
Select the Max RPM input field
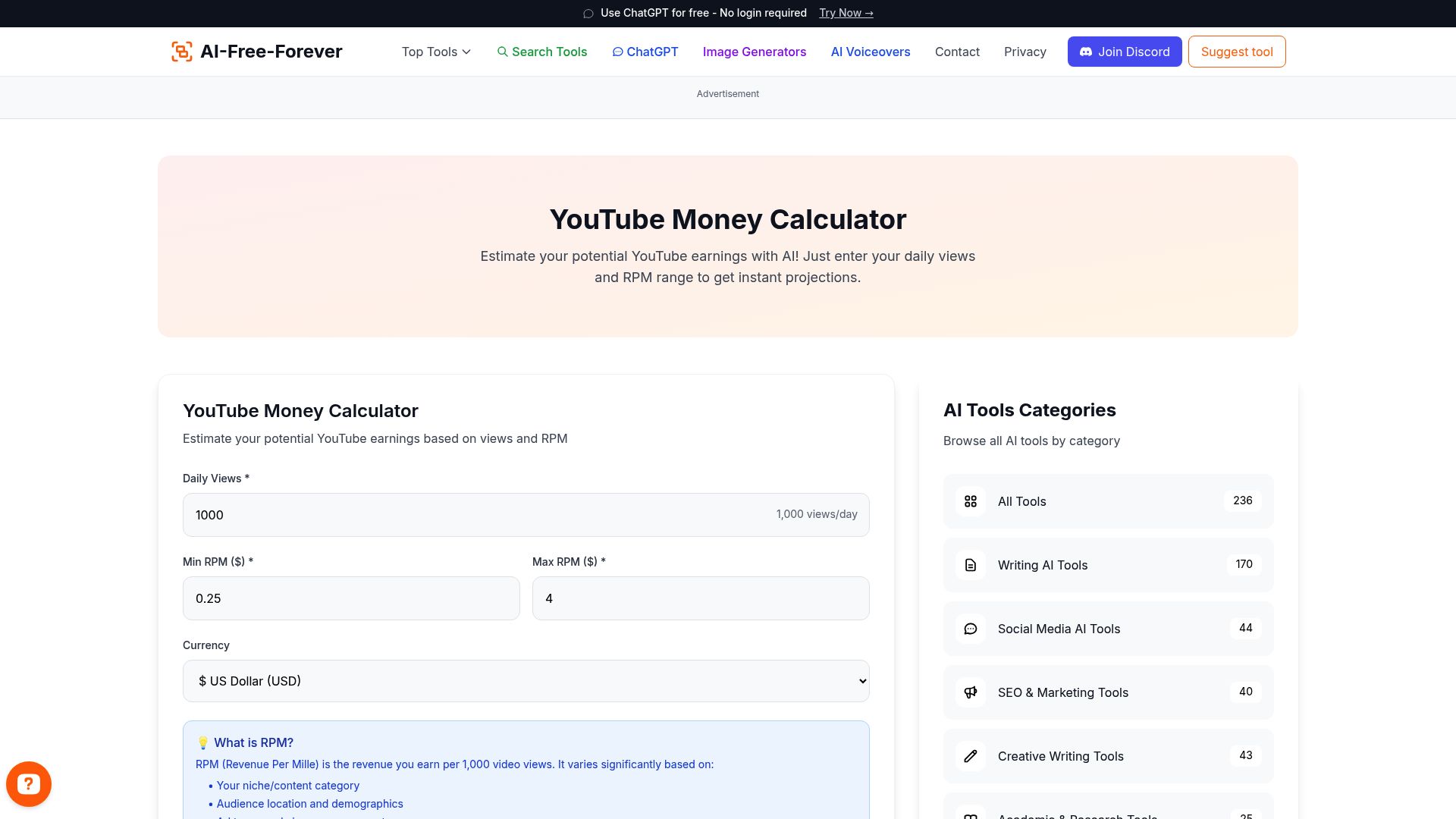(x=700, y=598)
